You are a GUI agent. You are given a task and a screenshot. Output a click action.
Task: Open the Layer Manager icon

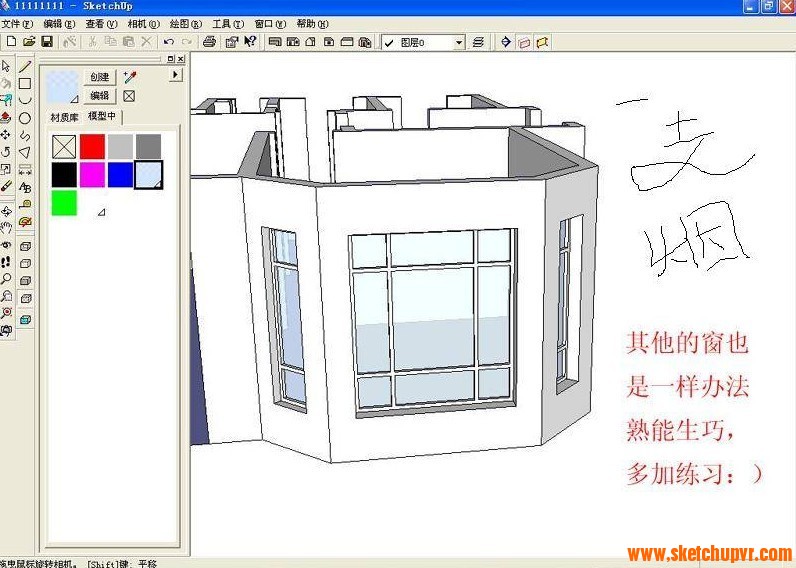click(478, 42)
